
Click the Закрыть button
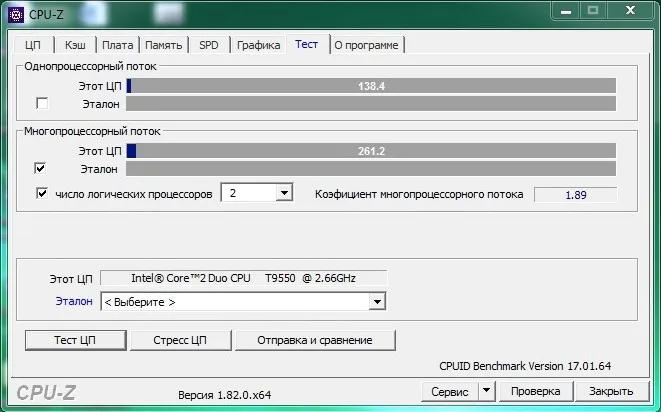point(611,391)
